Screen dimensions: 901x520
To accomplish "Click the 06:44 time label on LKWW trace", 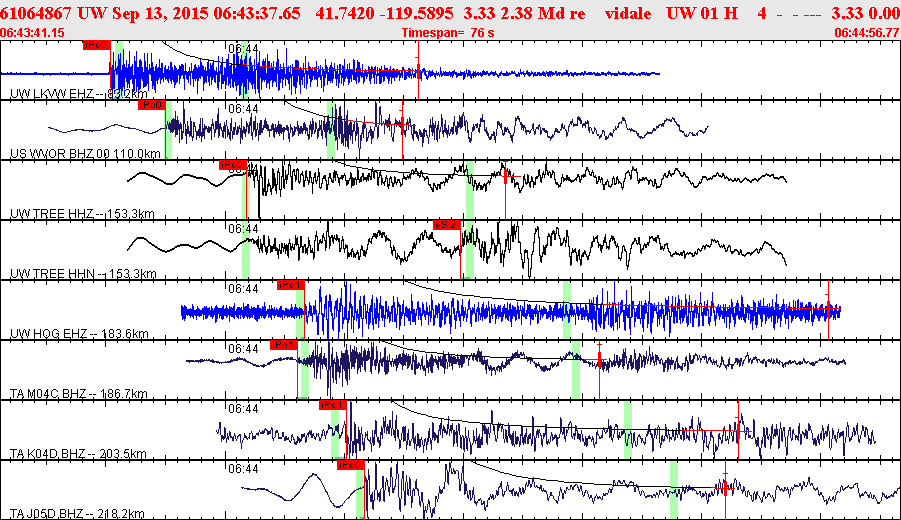I will click(243, 49).
